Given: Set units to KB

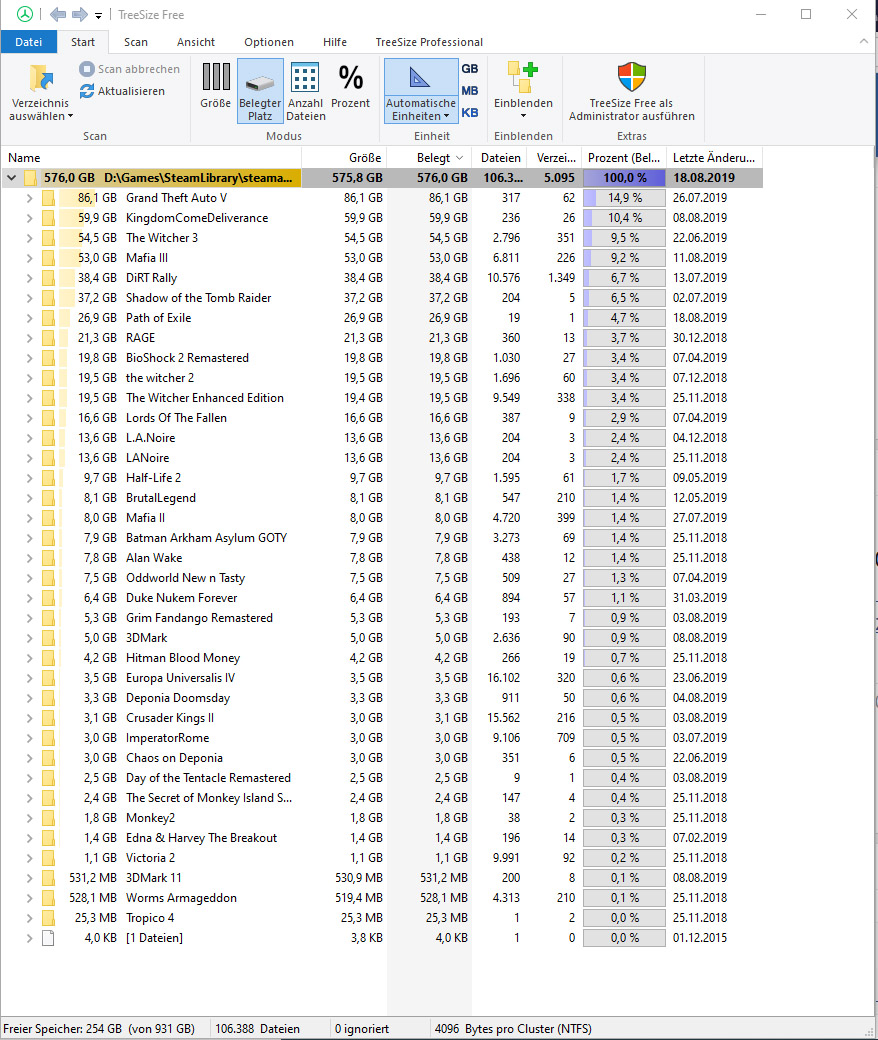Looking at the screenshot, I should point(470,113).
